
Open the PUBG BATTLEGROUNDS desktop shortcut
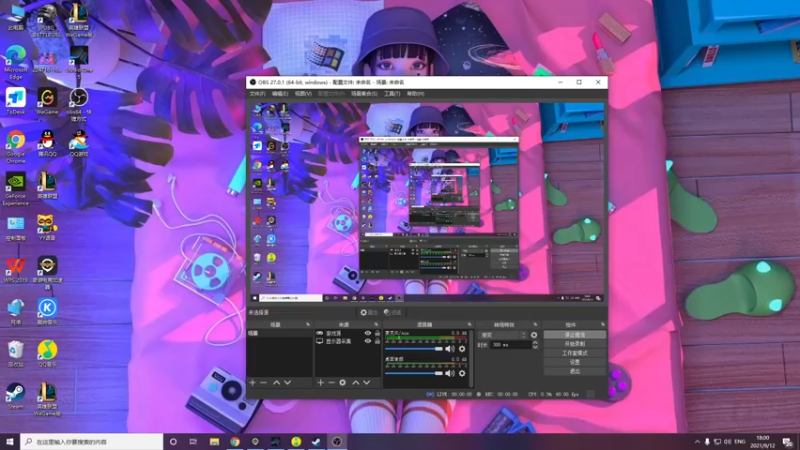(x=47, y=20)
